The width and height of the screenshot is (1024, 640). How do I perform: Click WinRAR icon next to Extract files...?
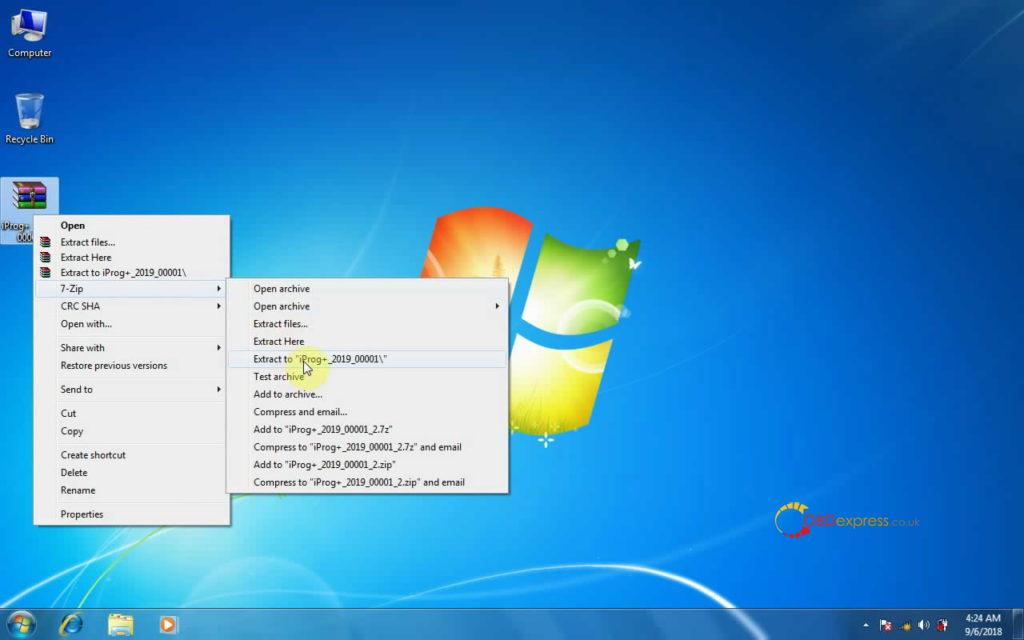[45, 242]
